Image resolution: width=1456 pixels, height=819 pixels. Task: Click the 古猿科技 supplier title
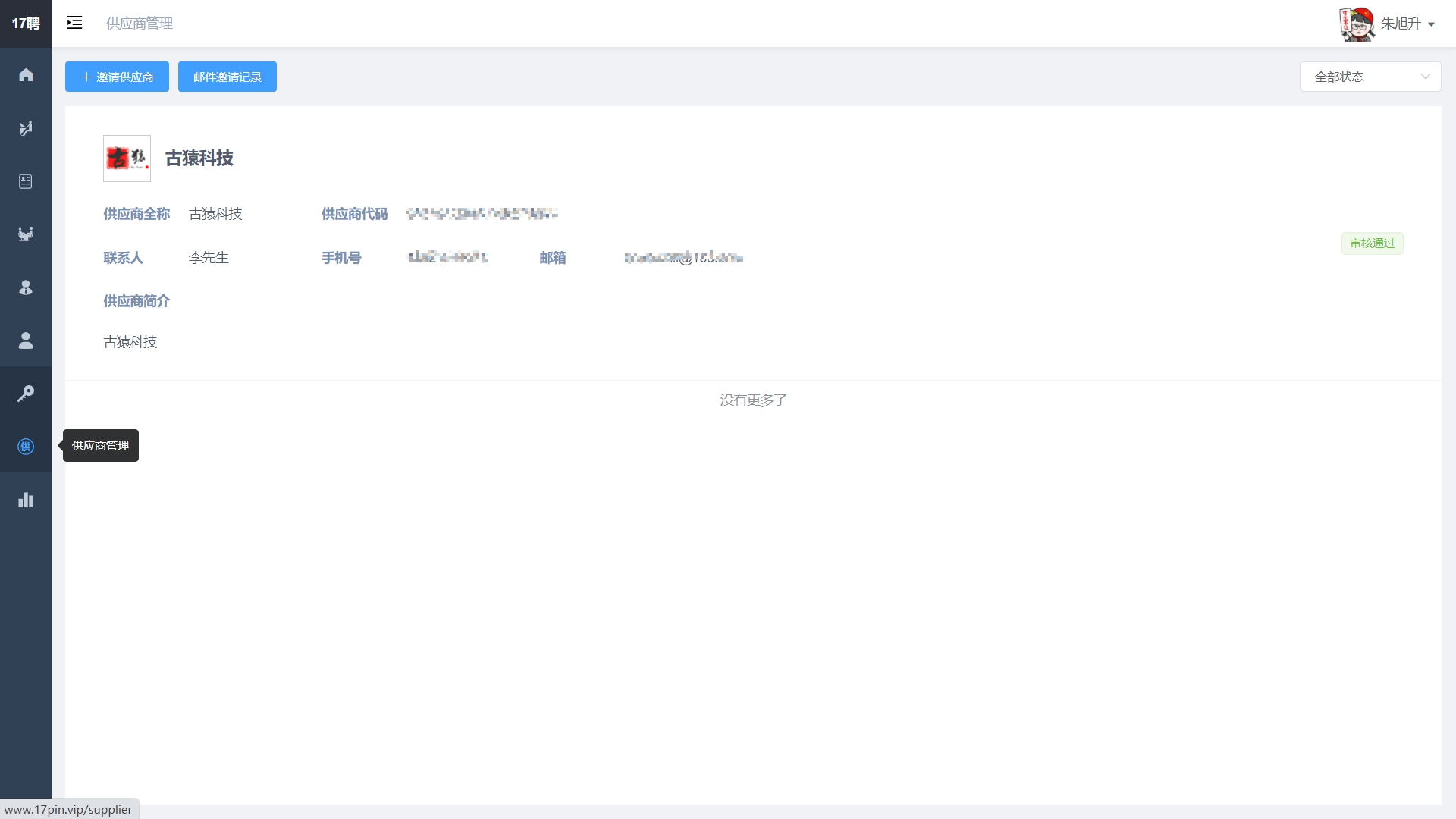pyautogui.click(x=199, y=158)
